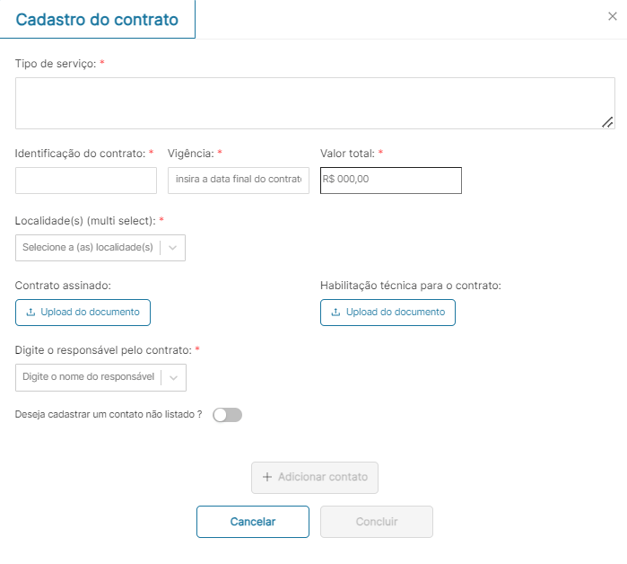Click the Identificação do contrato field
This screenshot has height=564, width=627.
(x=86, y=180)
